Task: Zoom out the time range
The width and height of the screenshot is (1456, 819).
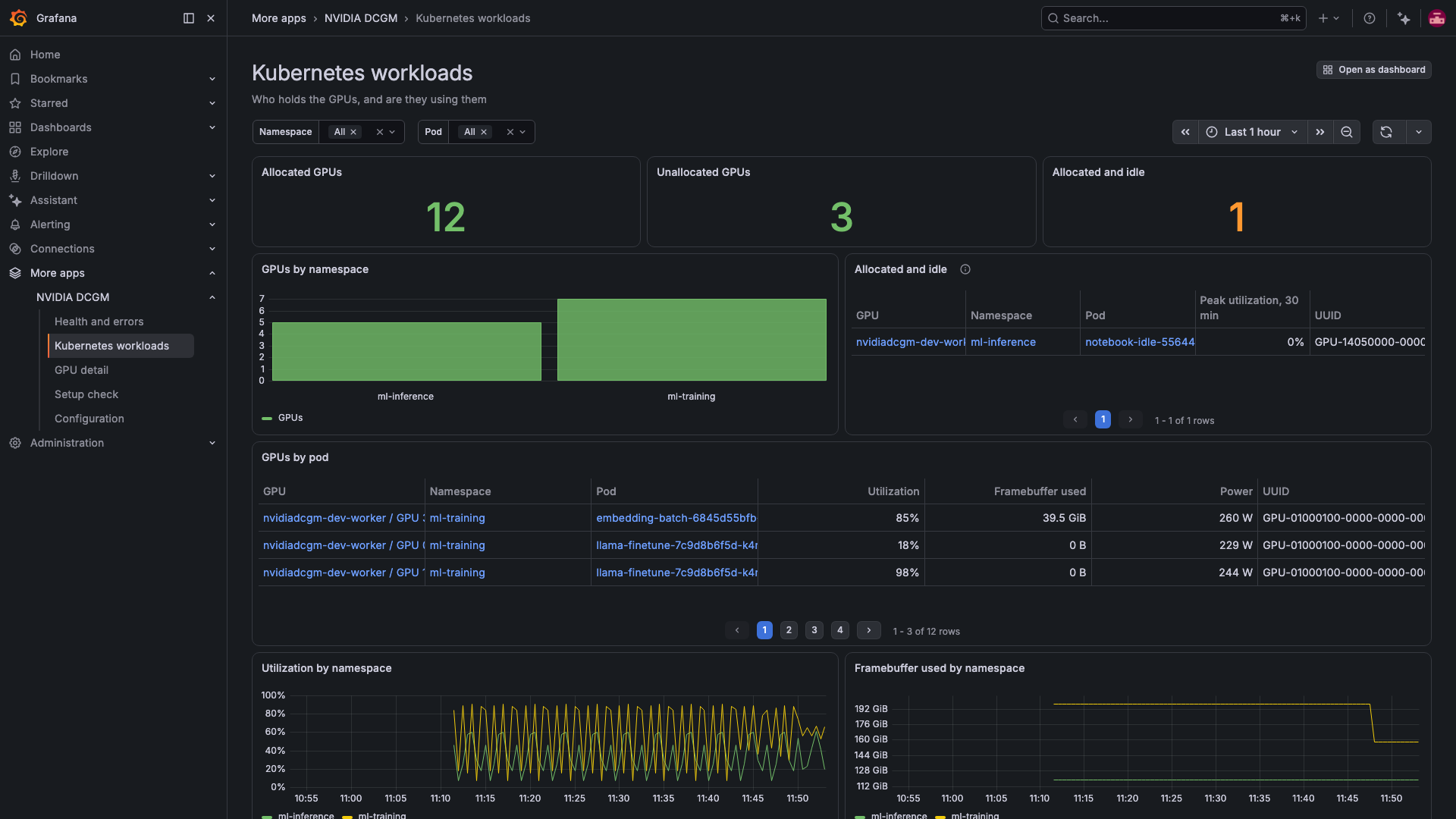Action: point(1347,132)
